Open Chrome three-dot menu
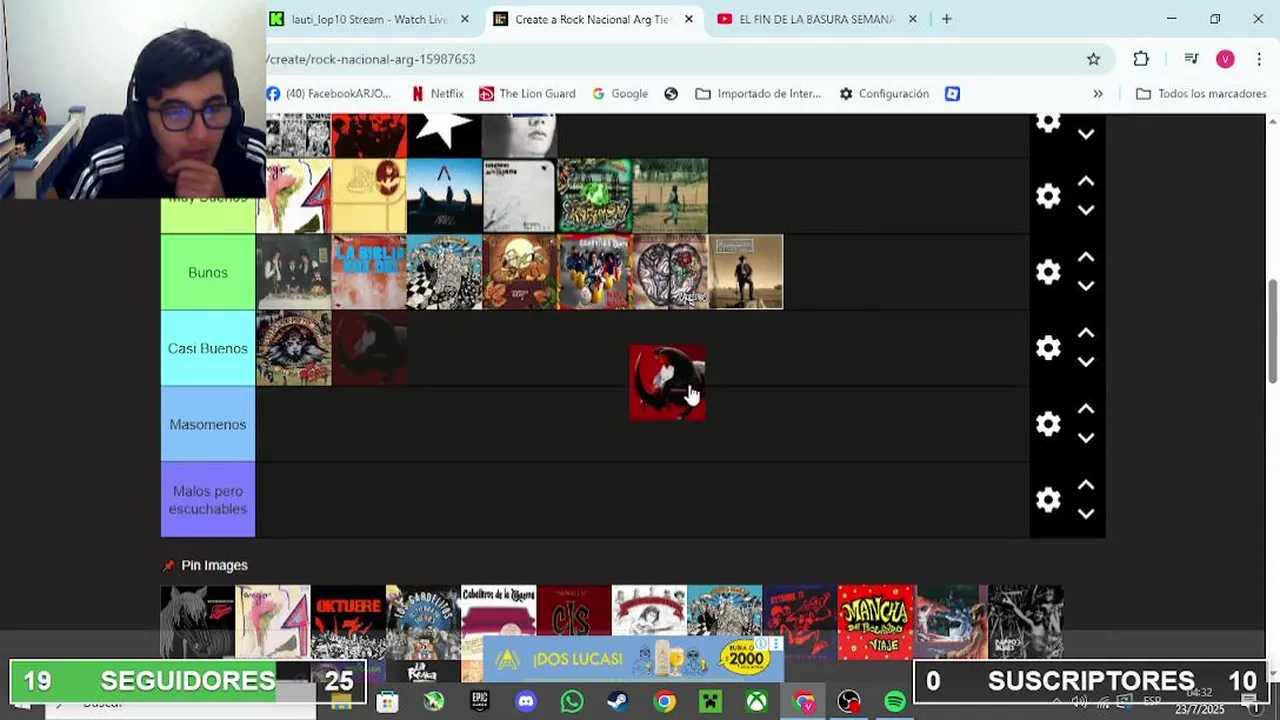The height and width of the screenshot is (720, 1280). (x=1258, y=59)
